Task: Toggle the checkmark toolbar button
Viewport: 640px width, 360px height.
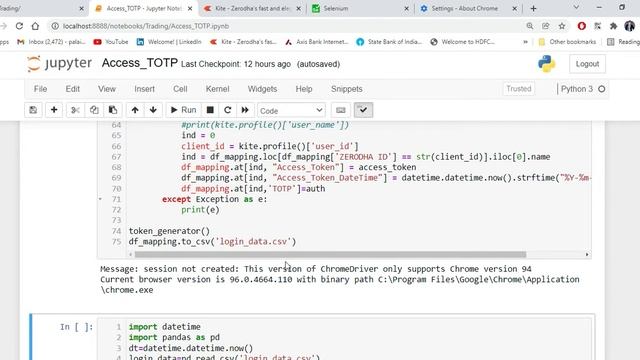Action: [x=363, y=110]
